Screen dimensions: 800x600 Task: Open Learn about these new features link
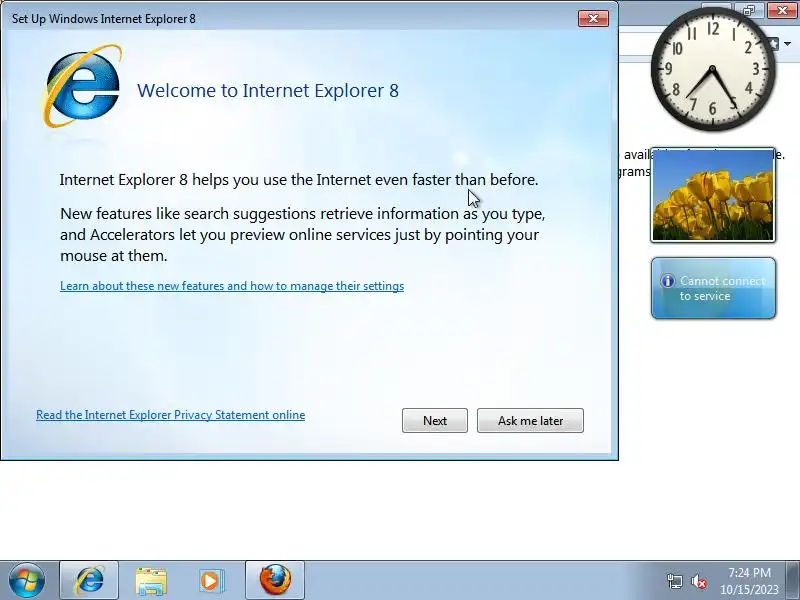coord(232,286)
